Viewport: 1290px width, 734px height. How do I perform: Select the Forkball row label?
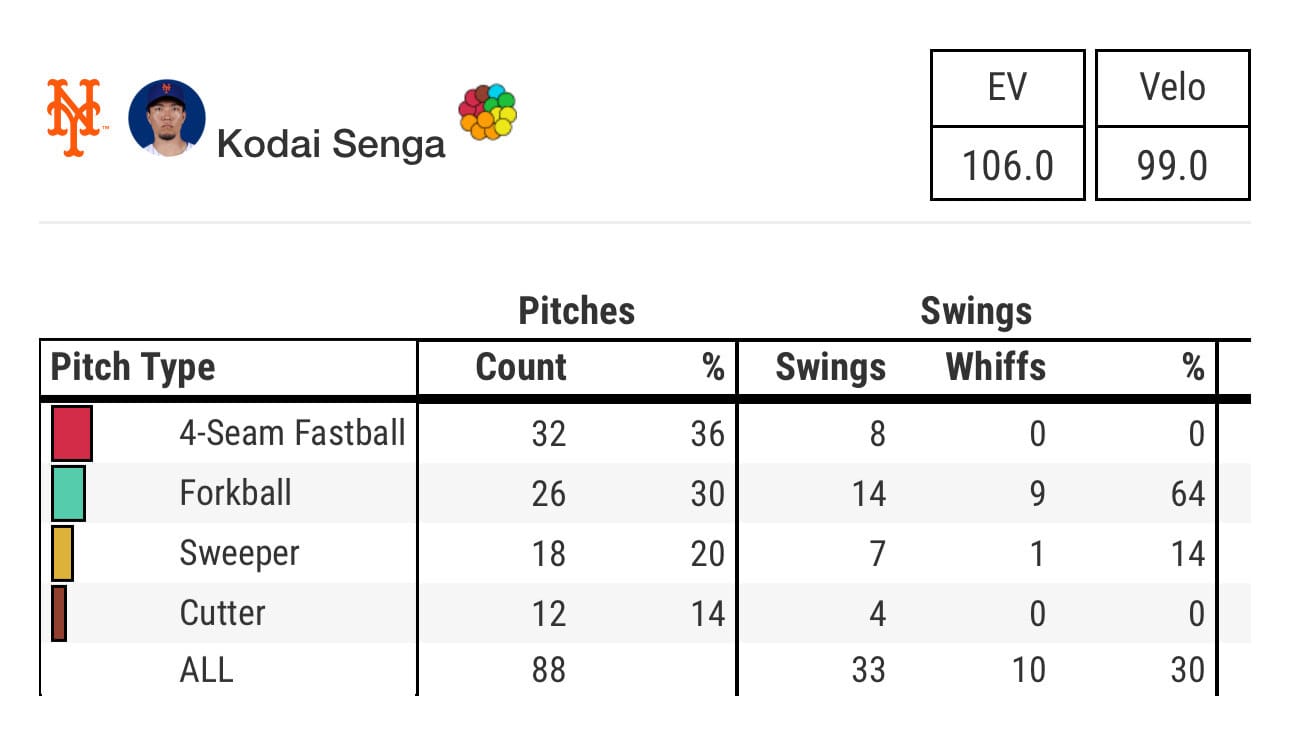236,493
